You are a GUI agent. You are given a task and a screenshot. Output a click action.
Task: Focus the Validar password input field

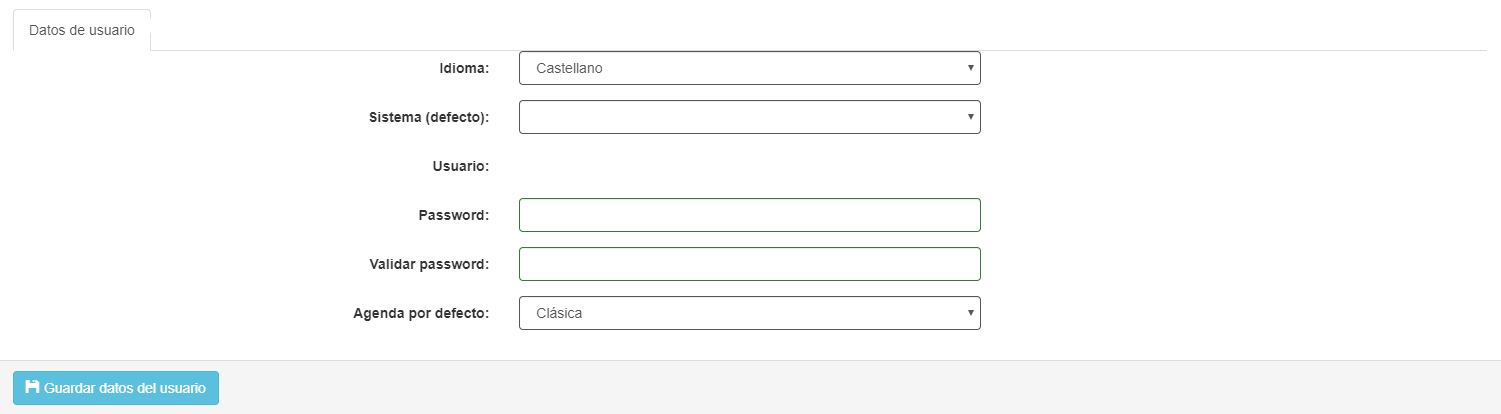(x=749, y=264)
